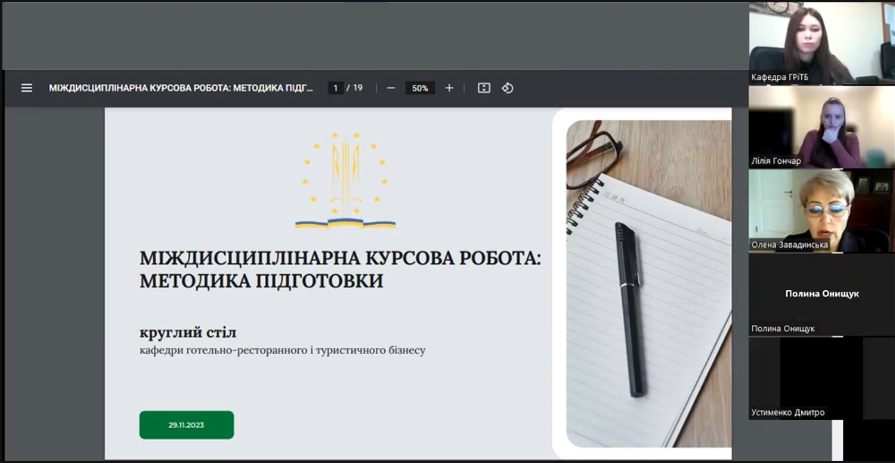Click the rotate counterclockwise icon
Viewport: 895px width, 463px height.
click(507, 88)
